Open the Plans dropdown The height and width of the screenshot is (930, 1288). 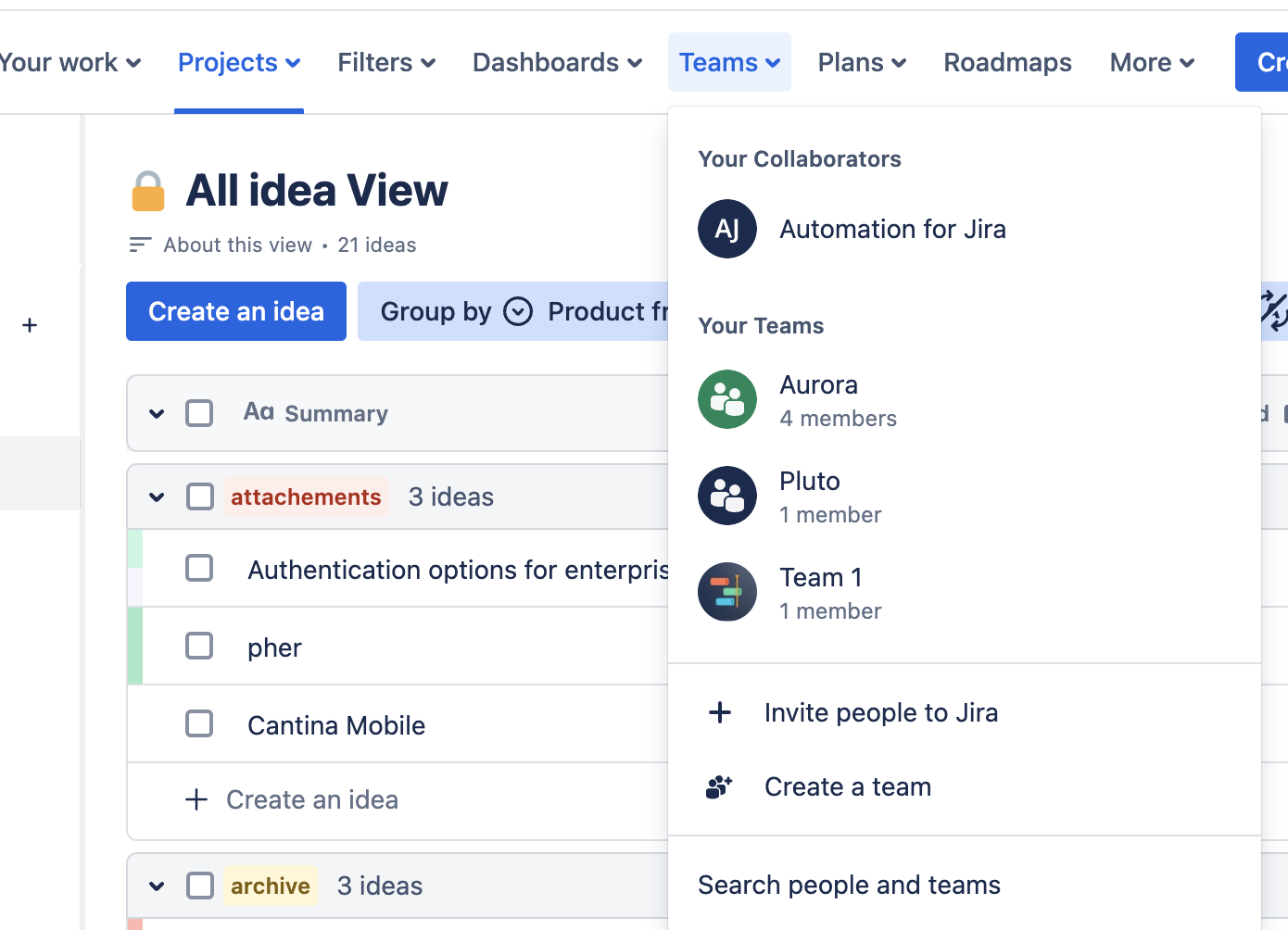[861, 62]
